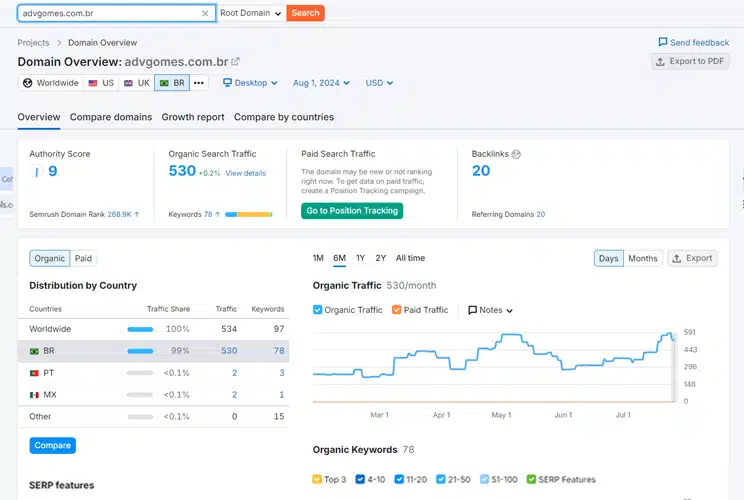The width and height of the screenshot is (744, 500).
Task: Click MX keywords value 1
Action: pos(282,395)
